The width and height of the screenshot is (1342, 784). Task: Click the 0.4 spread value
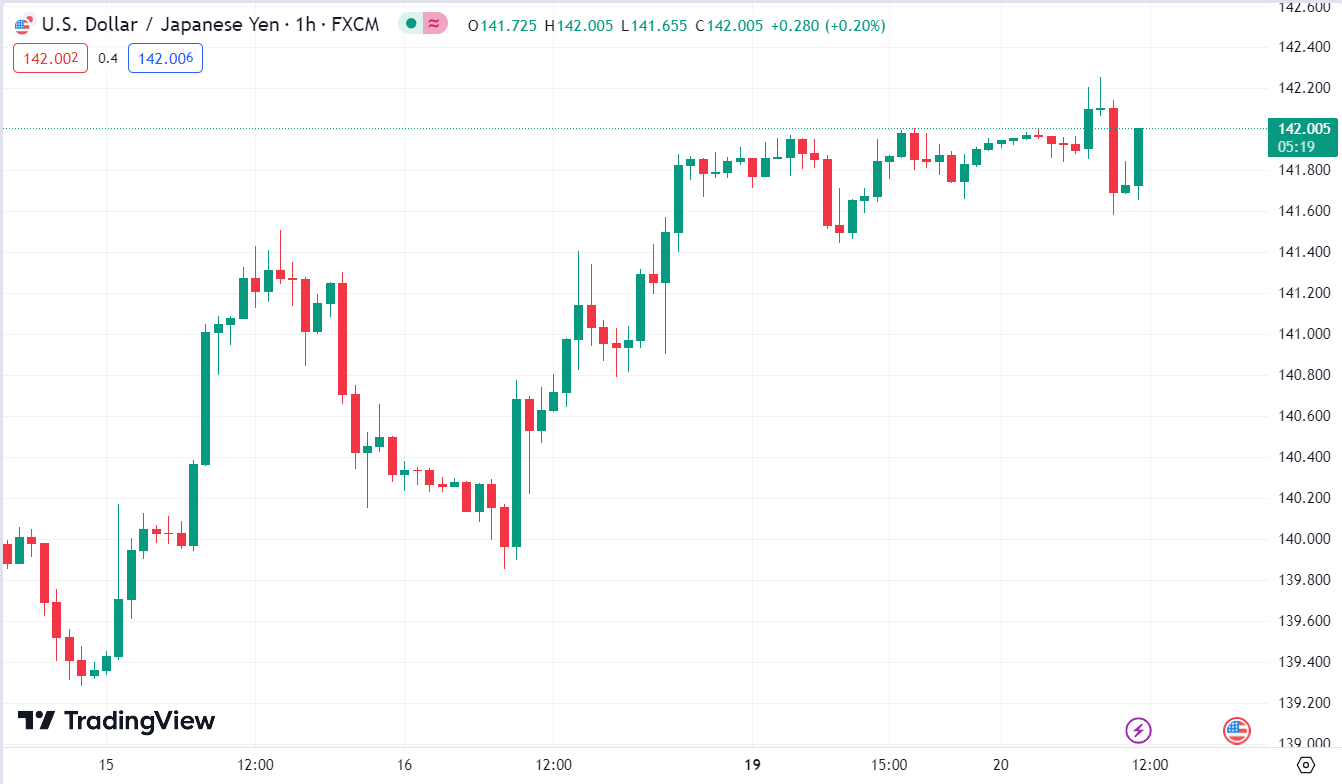(108, 58)
